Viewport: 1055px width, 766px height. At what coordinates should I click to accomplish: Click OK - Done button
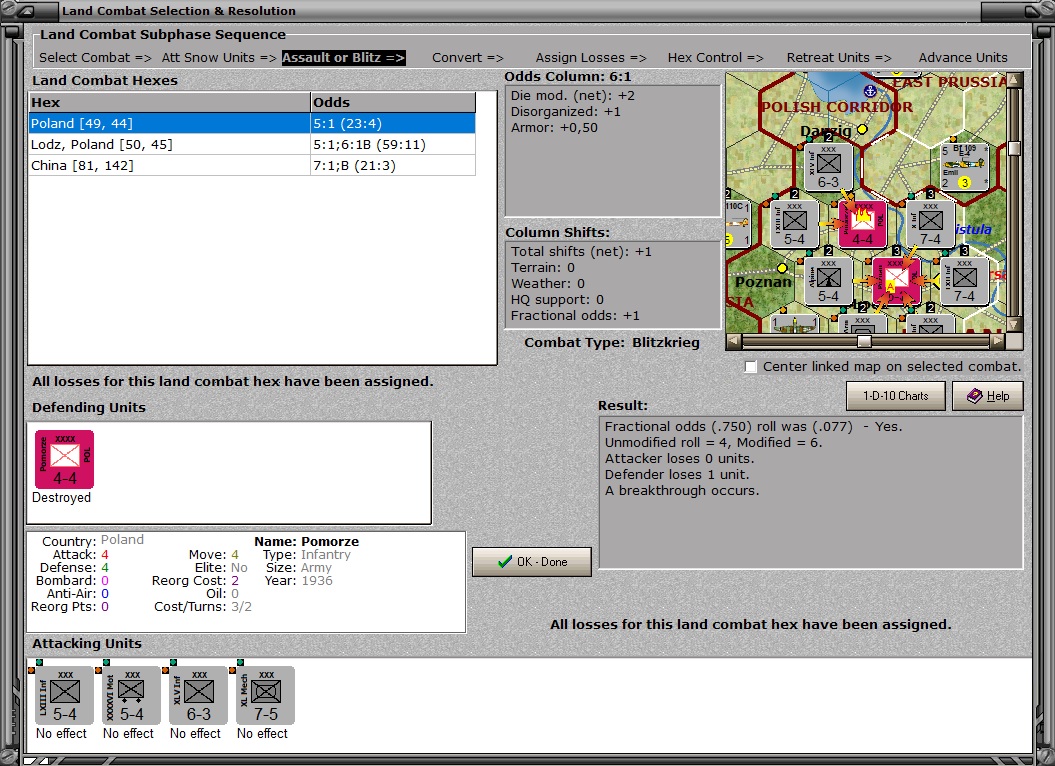pyautogui.click(x=532, y=561)
